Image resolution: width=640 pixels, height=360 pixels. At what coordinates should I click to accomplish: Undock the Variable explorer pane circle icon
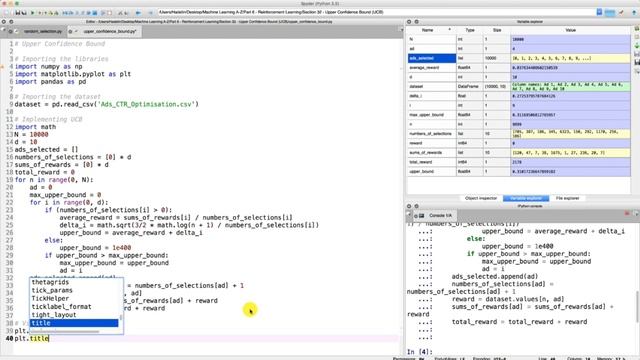point(416,22)
